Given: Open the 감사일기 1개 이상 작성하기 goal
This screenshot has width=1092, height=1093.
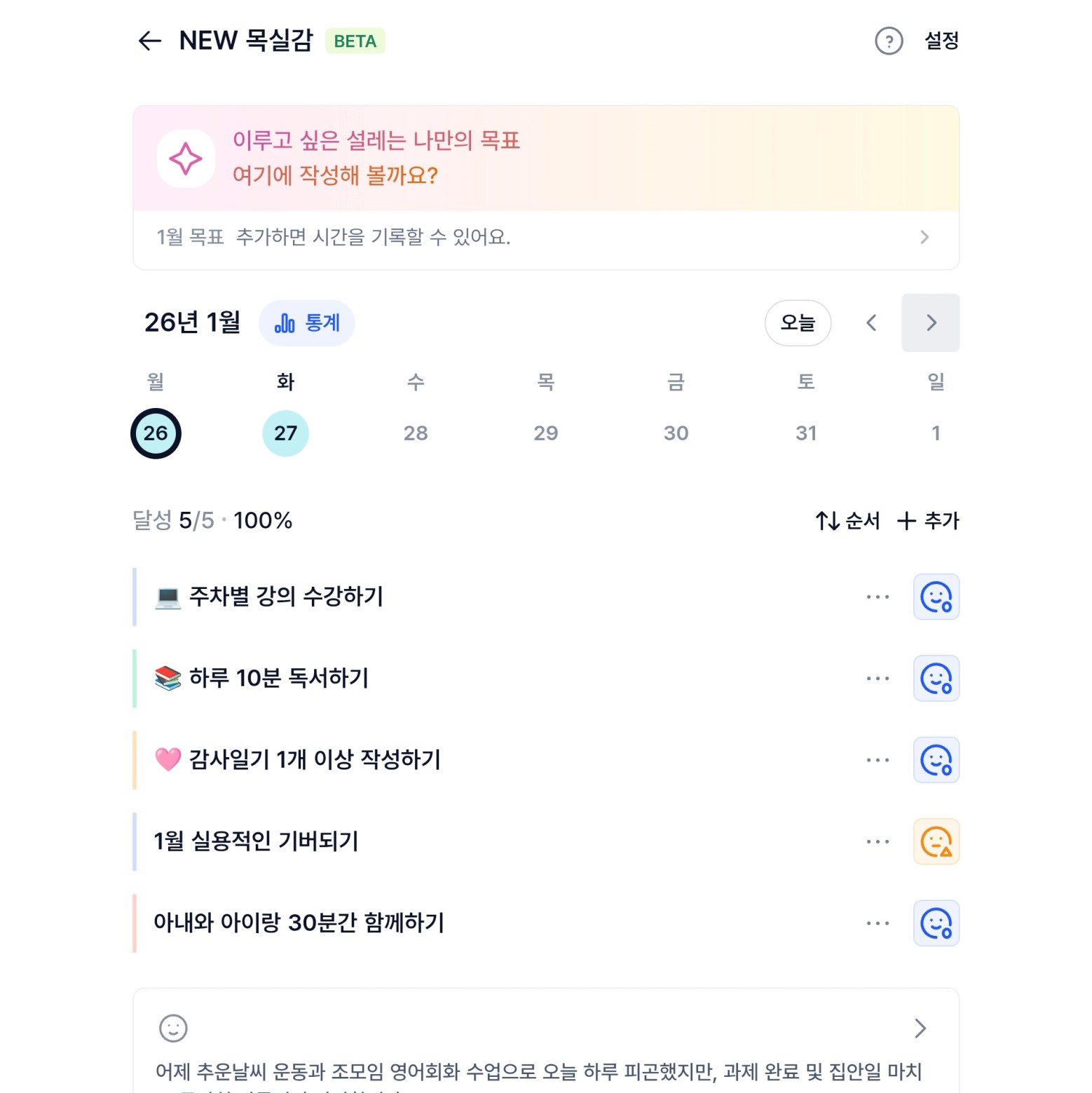Looking at the screenshot, I should pyautogui.click(x=314, y=760).
